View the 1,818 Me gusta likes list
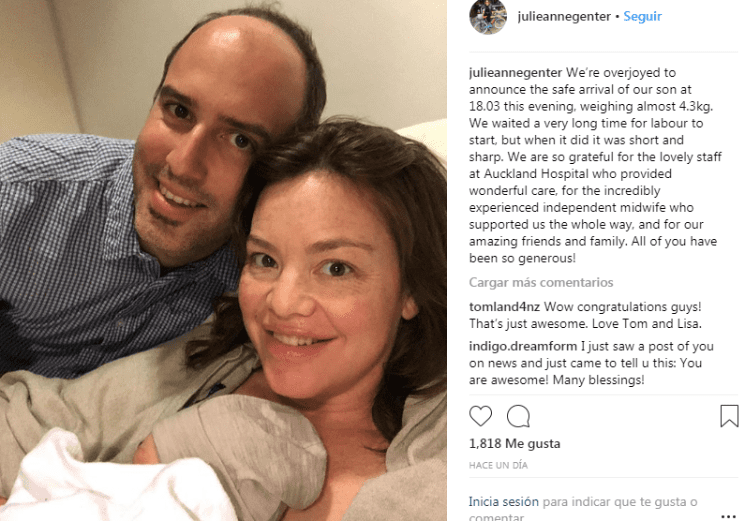 pos(515,444)
